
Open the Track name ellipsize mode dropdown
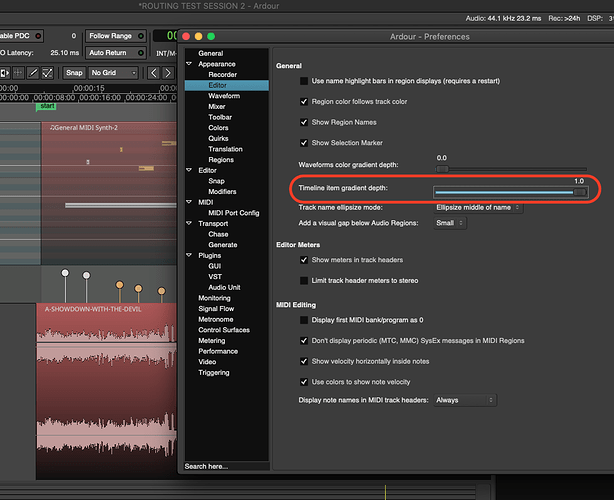479,206
